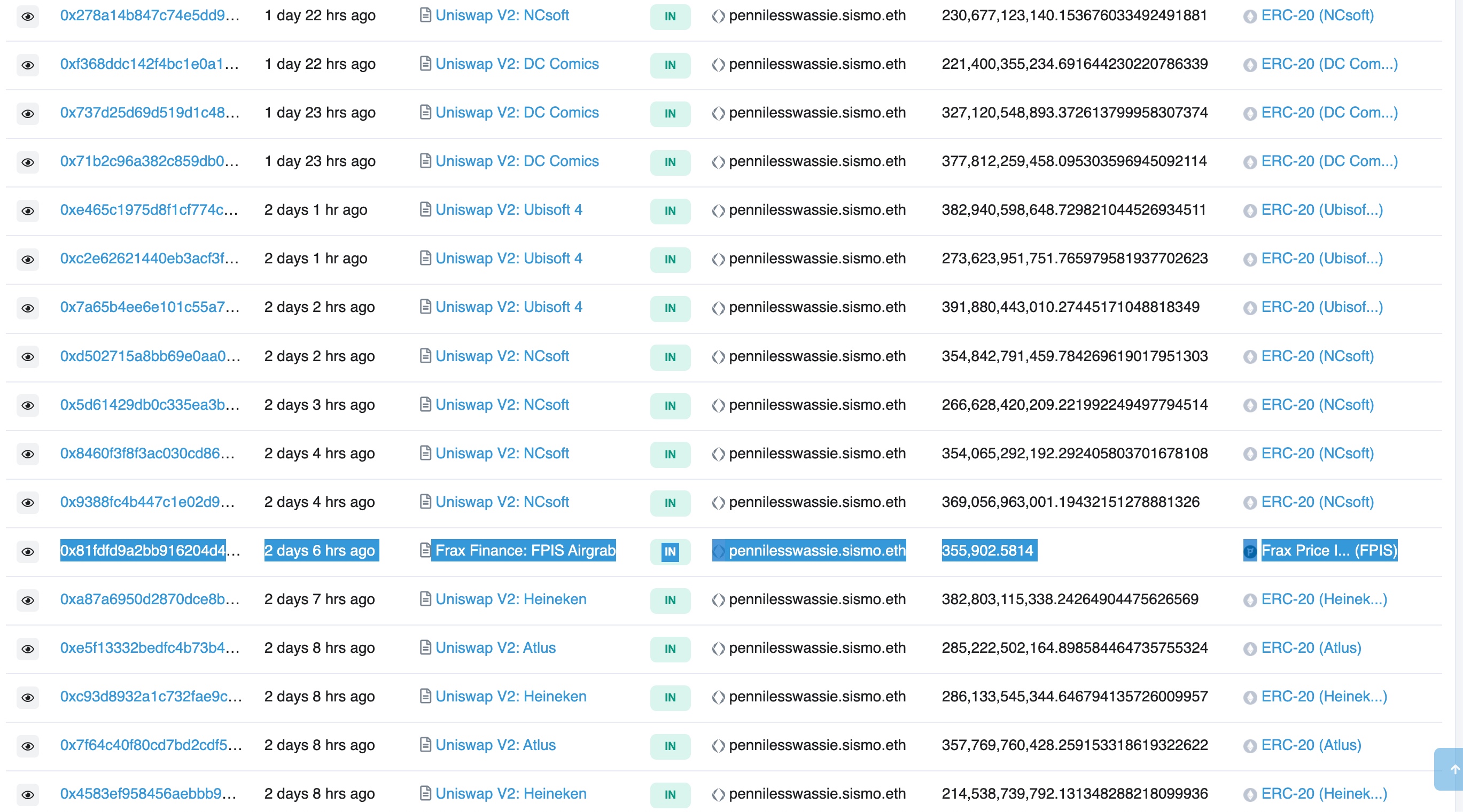Click the contract icon in row 0x4583ef958456aebbb9

point(425,793)
